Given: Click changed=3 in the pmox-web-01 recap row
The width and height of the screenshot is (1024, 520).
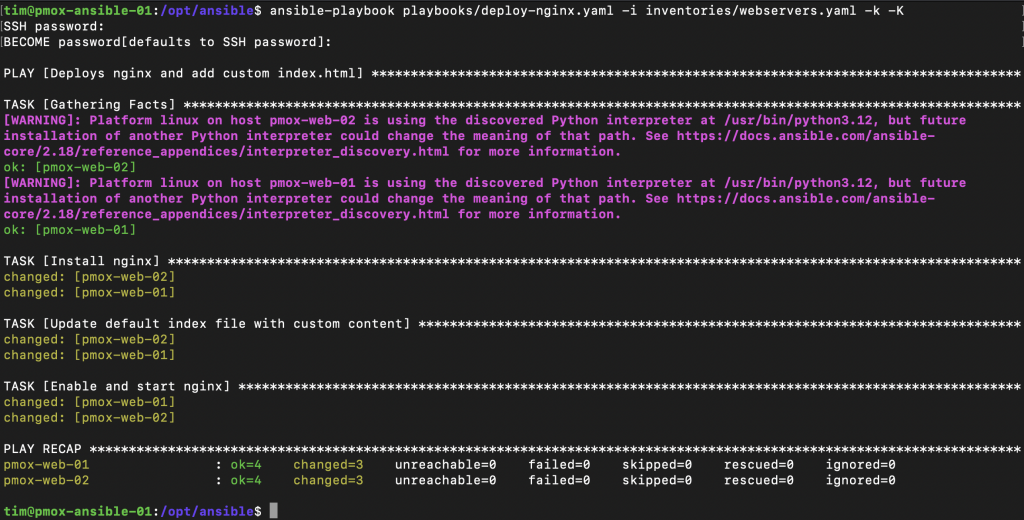Looking at the screenshot, I should pyautogui.click(x=327, y=465).
